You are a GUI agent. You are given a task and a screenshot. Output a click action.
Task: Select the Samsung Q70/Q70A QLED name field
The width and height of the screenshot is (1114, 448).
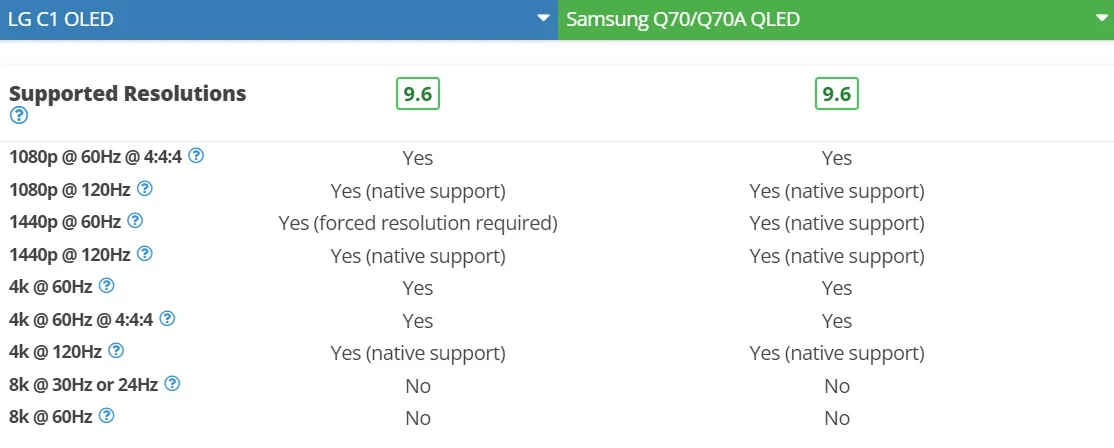point(836,19)
